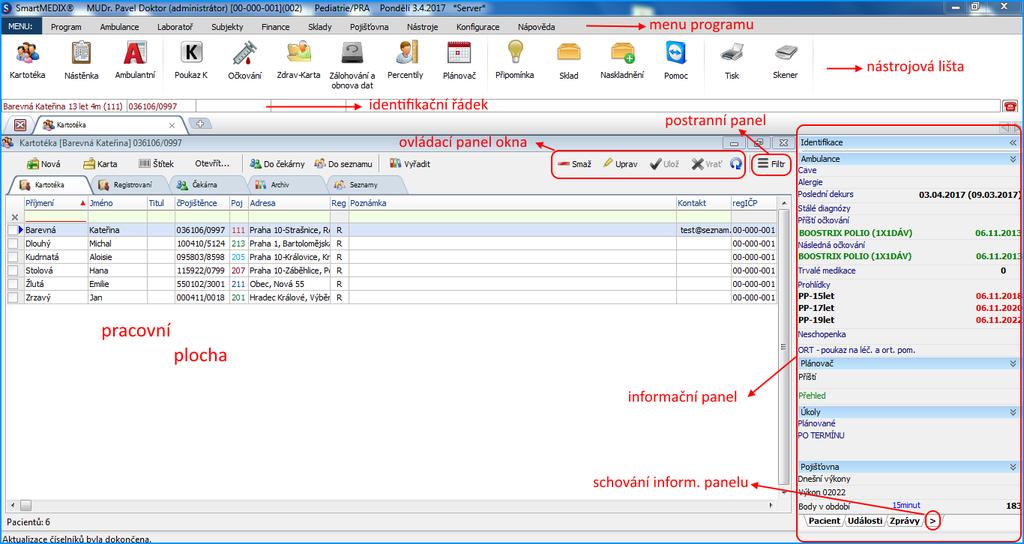Clear filter row with X
1024x544 pixels.
[15, 217]
